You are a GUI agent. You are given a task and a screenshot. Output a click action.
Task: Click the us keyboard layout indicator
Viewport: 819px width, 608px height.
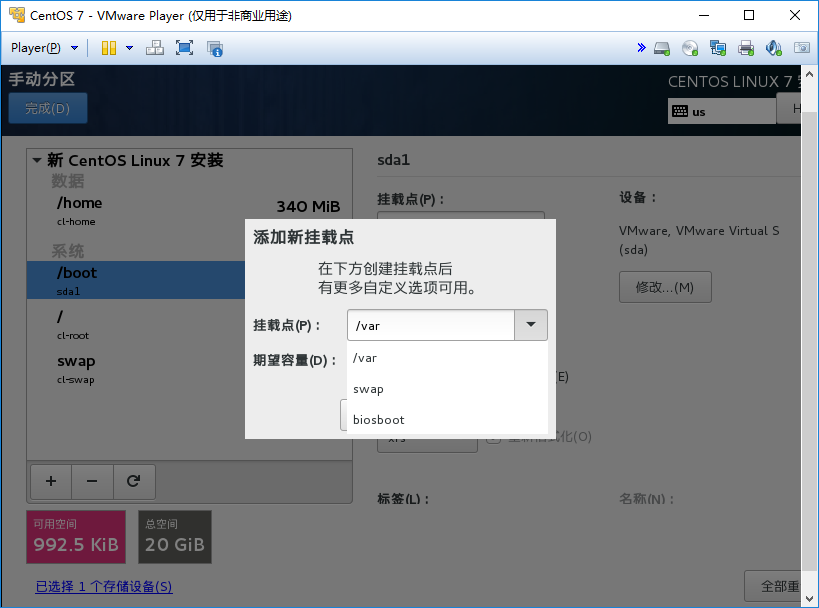pos(722,111)
